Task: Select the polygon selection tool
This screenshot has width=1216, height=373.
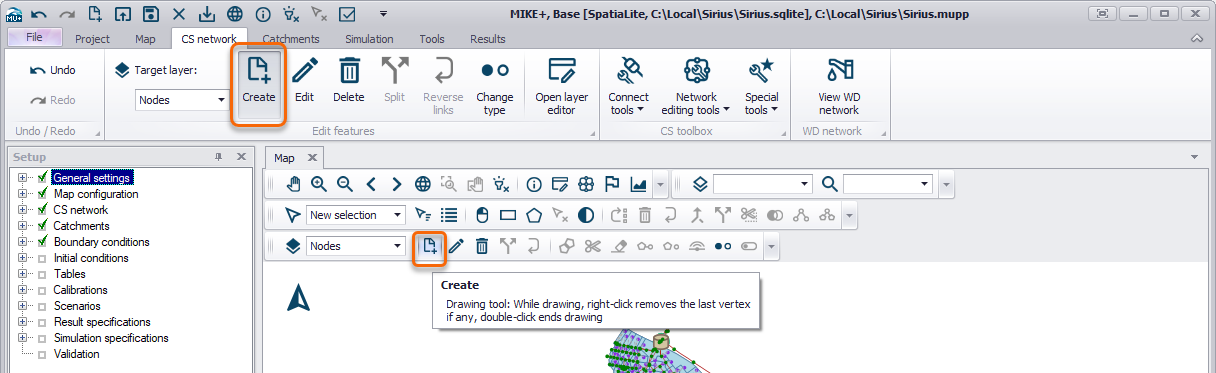Action: click(534, 215)
